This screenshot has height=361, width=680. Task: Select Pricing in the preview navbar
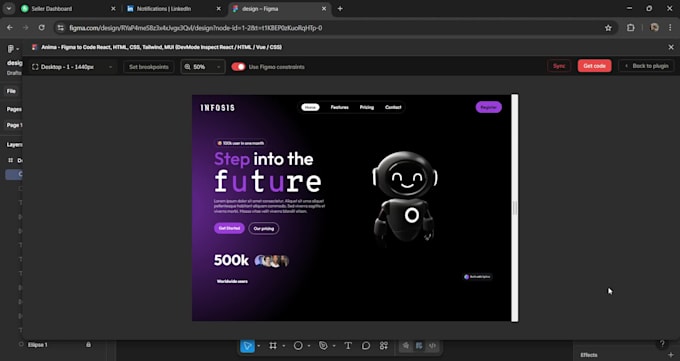[366, 107]
